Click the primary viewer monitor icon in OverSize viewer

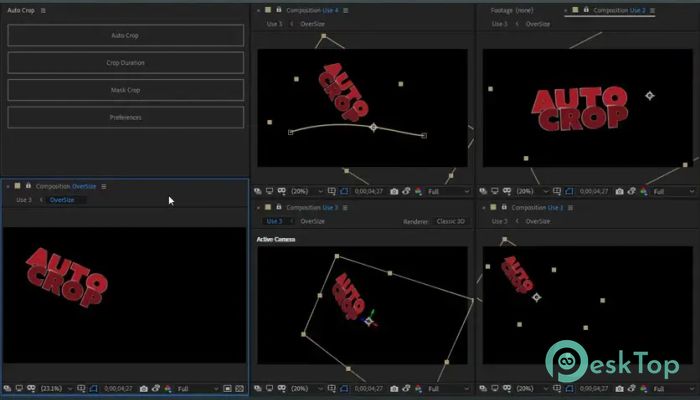click(19, 389)
